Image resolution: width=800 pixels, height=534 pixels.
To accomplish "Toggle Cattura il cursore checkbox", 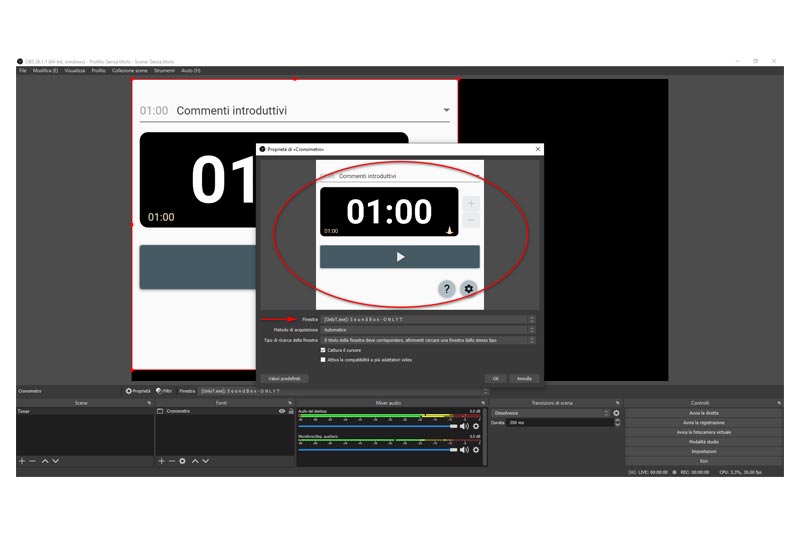I will (x=323, y=350).
